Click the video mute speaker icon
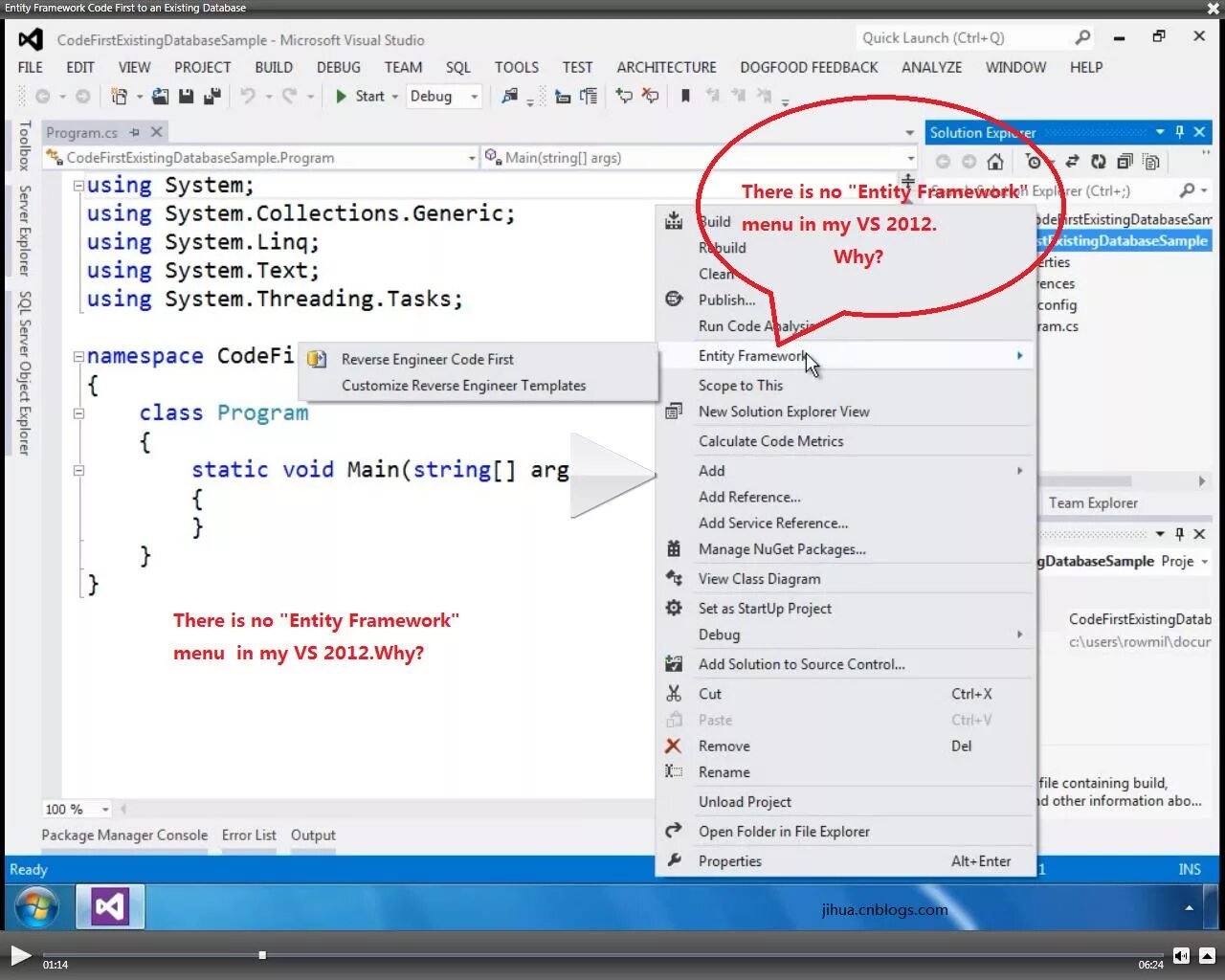The width and height of the screenshot is (1225, 980). tap(1181, 955)
